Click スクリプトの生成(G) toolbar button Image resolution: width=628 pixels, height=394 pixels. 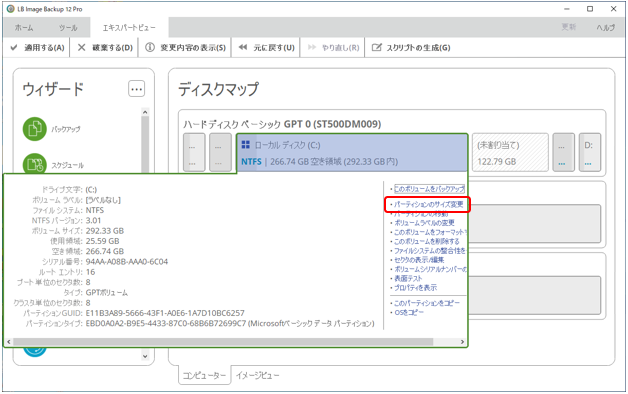click(x=411, y=48)
